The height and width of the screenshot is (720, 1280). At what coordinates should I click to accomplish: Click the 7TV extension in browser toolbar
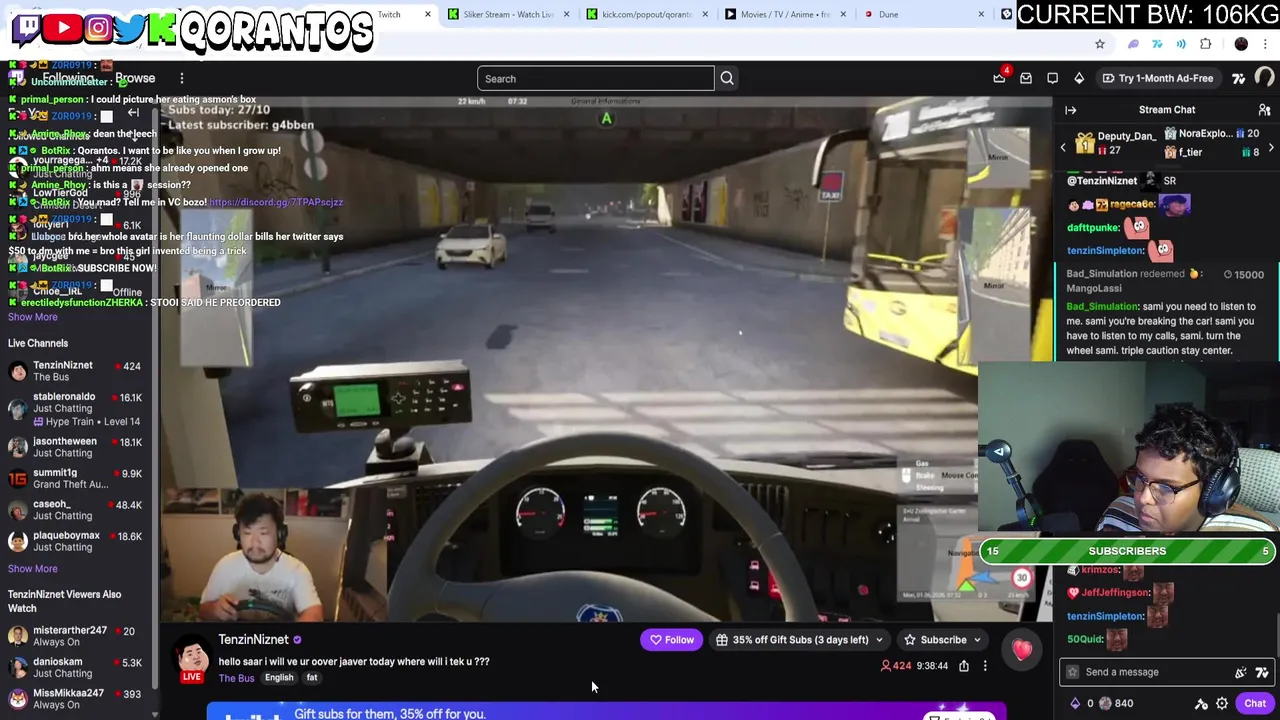click(1157, 44)
